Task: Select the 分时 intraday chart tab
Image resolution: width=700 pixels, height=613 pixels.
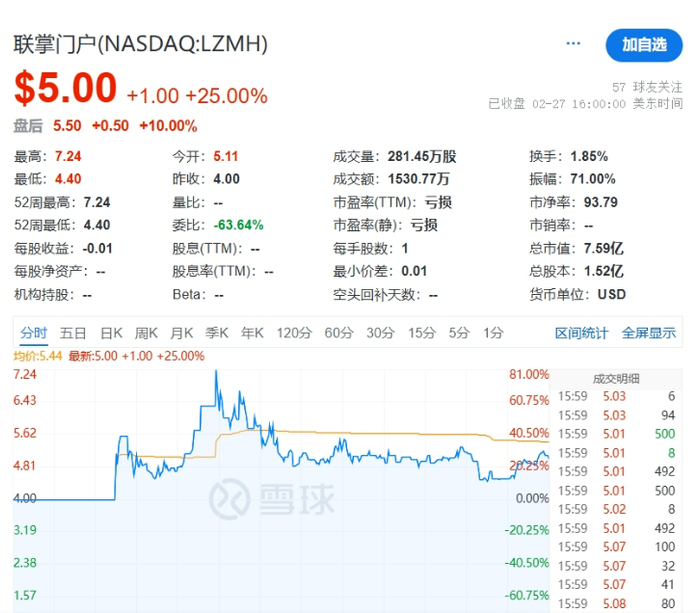Action: click(33, 333)
